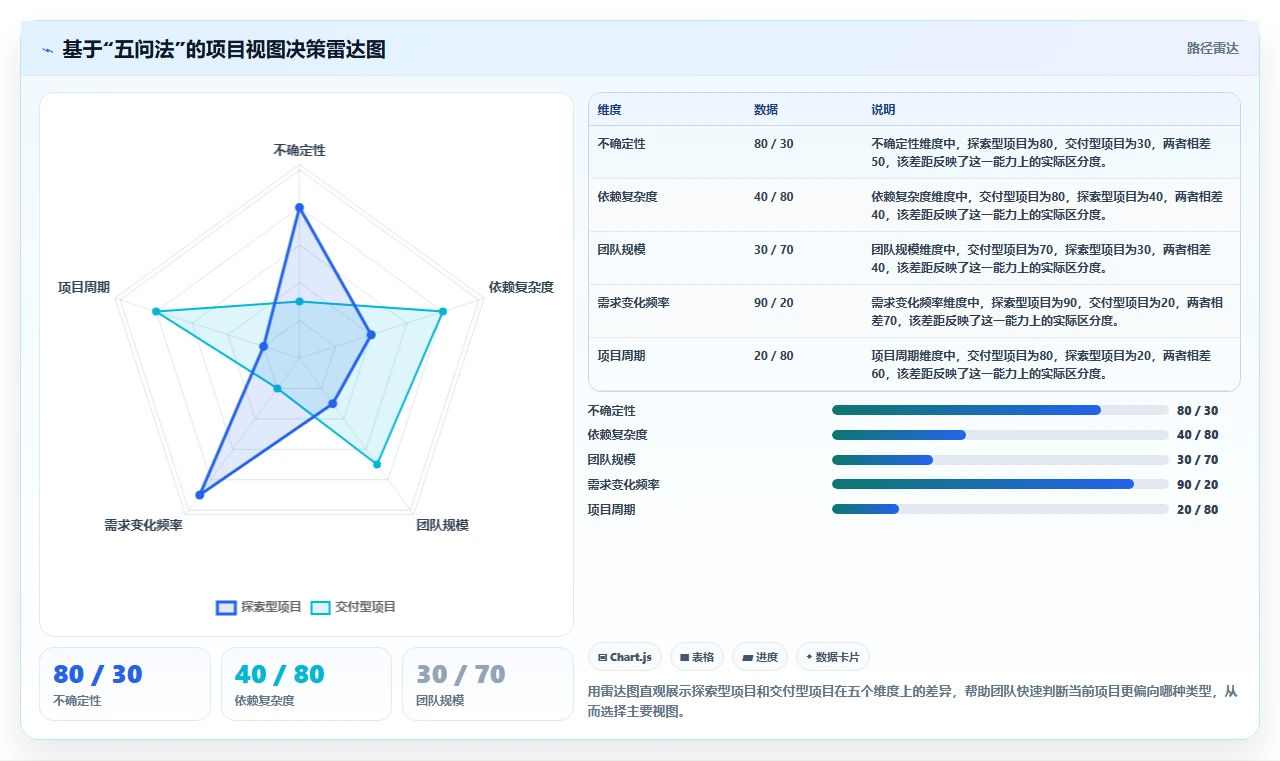
Task: Click the 交付型 point on 项目周期 axis
Action: pos(156,312)
